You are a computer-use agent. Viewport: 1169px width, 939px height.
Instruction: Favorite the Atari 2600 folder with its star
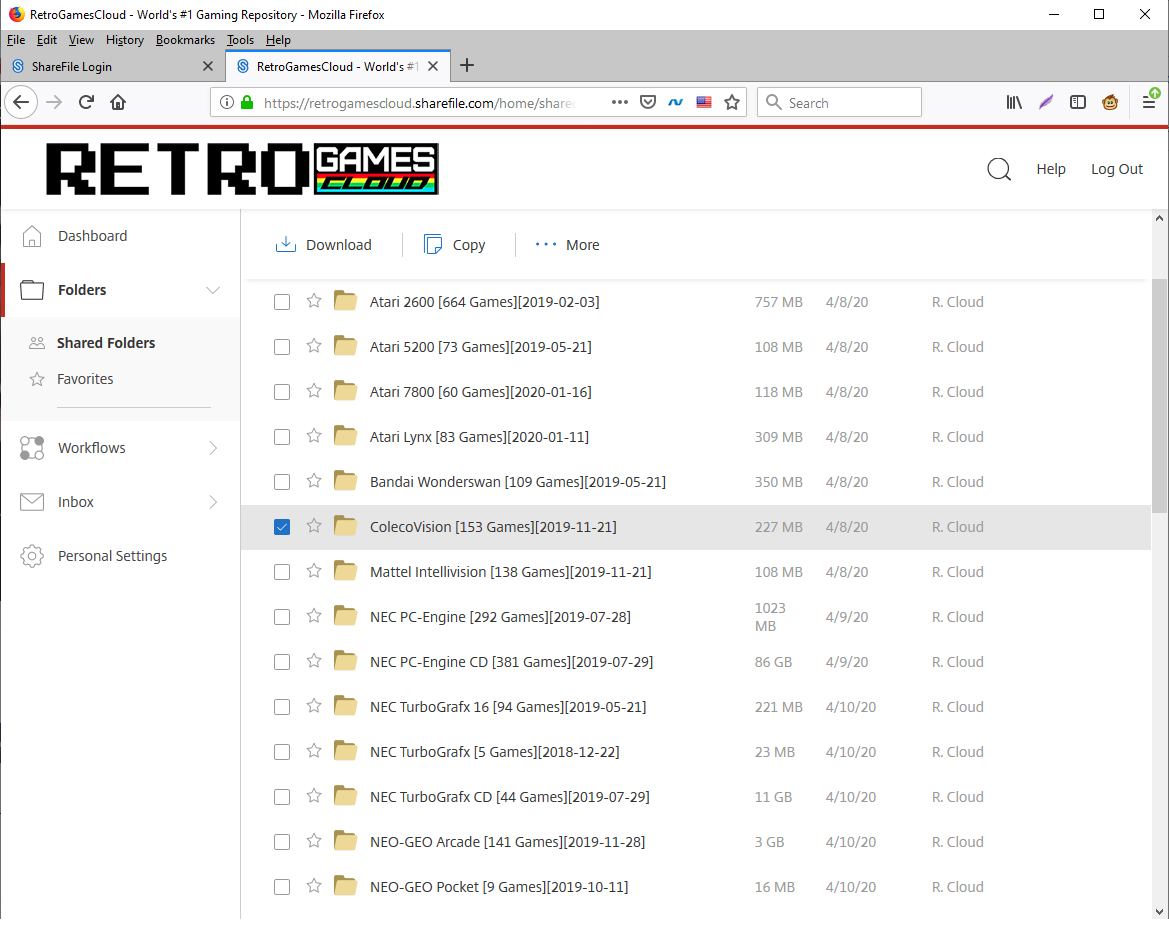pyautogui.click(x=314, y=301)
